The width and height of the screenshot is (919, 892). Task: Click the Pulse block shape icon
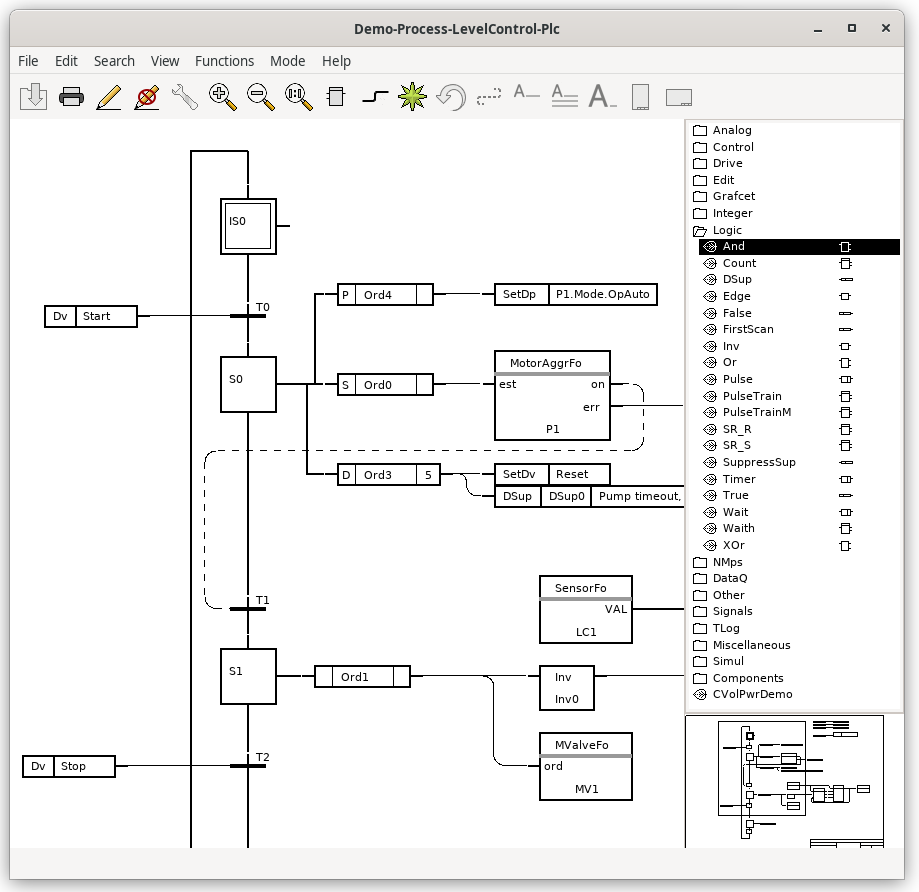[846, 380]
